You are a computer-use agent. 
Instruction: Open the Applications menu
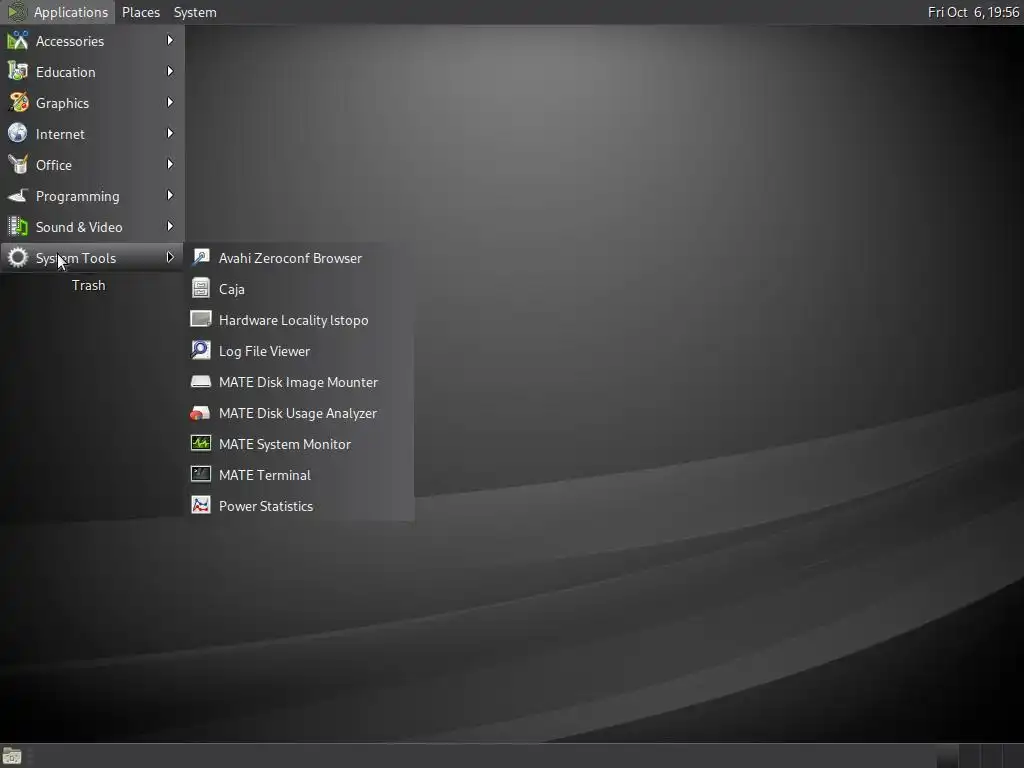[x=57, y=12]
